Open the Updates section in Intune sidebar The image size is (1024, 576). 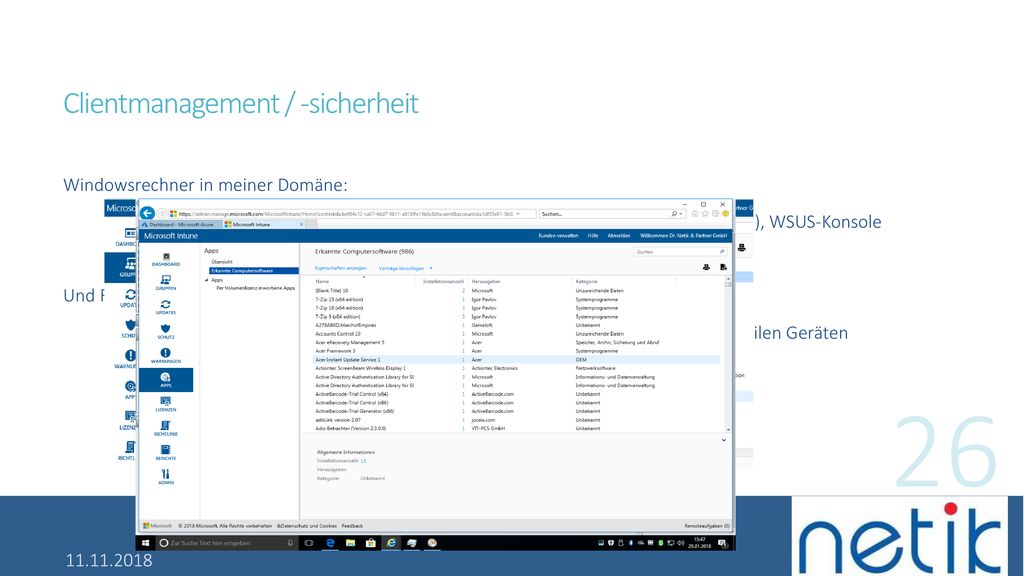(x=166, y=308)
